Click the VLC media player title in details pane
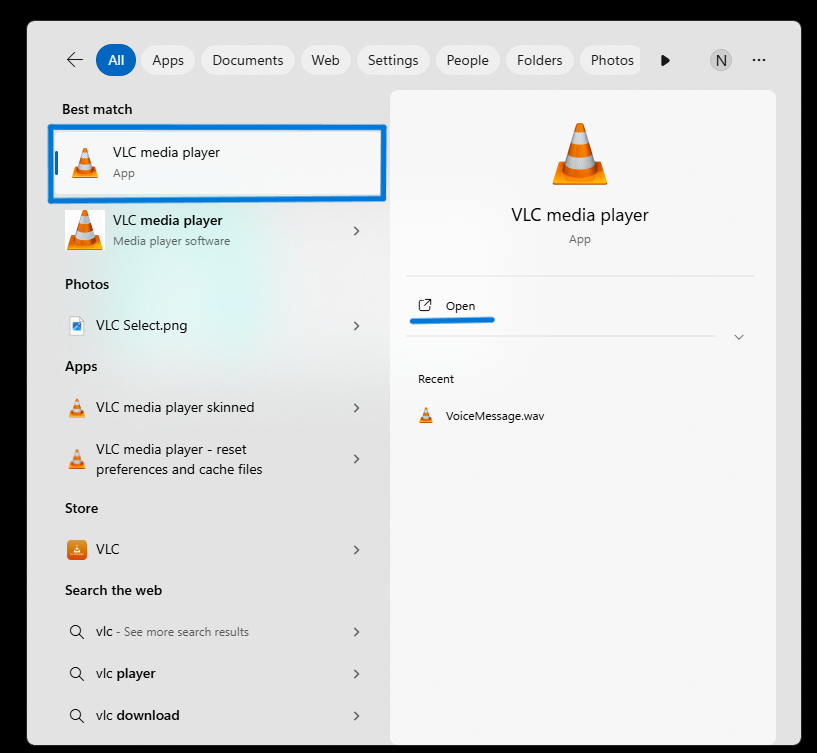The width and height of the screenshot is (817, 753). (x=579, y=215)
